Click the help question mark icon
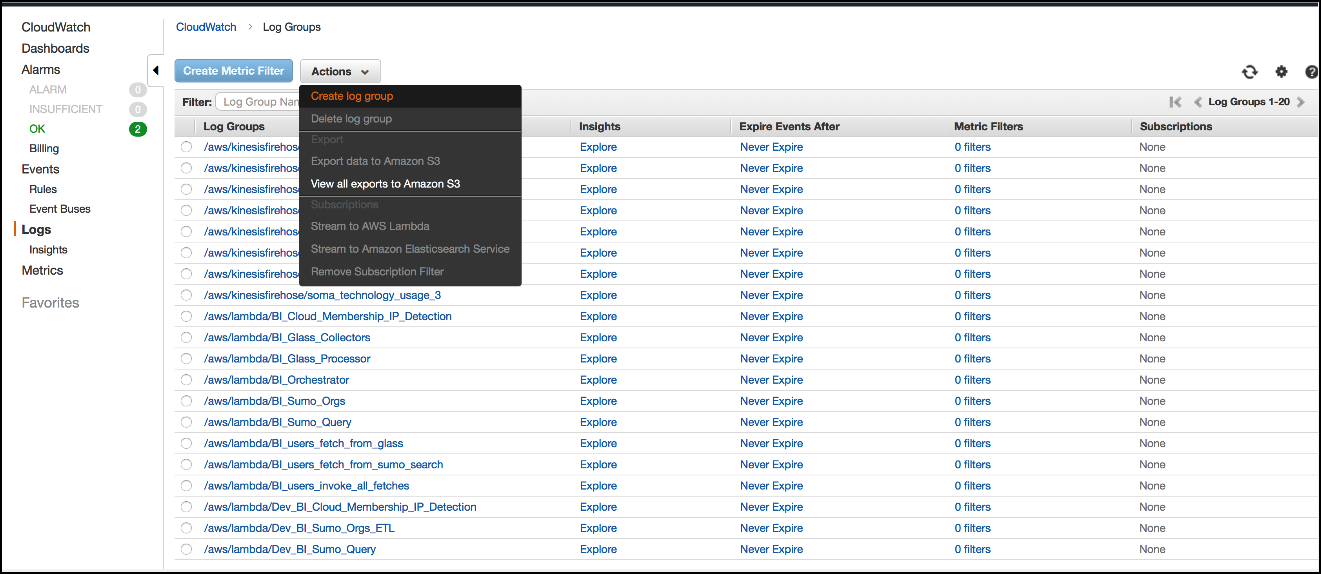Viewport: 1321px width, 574px height. [1311, 72]
